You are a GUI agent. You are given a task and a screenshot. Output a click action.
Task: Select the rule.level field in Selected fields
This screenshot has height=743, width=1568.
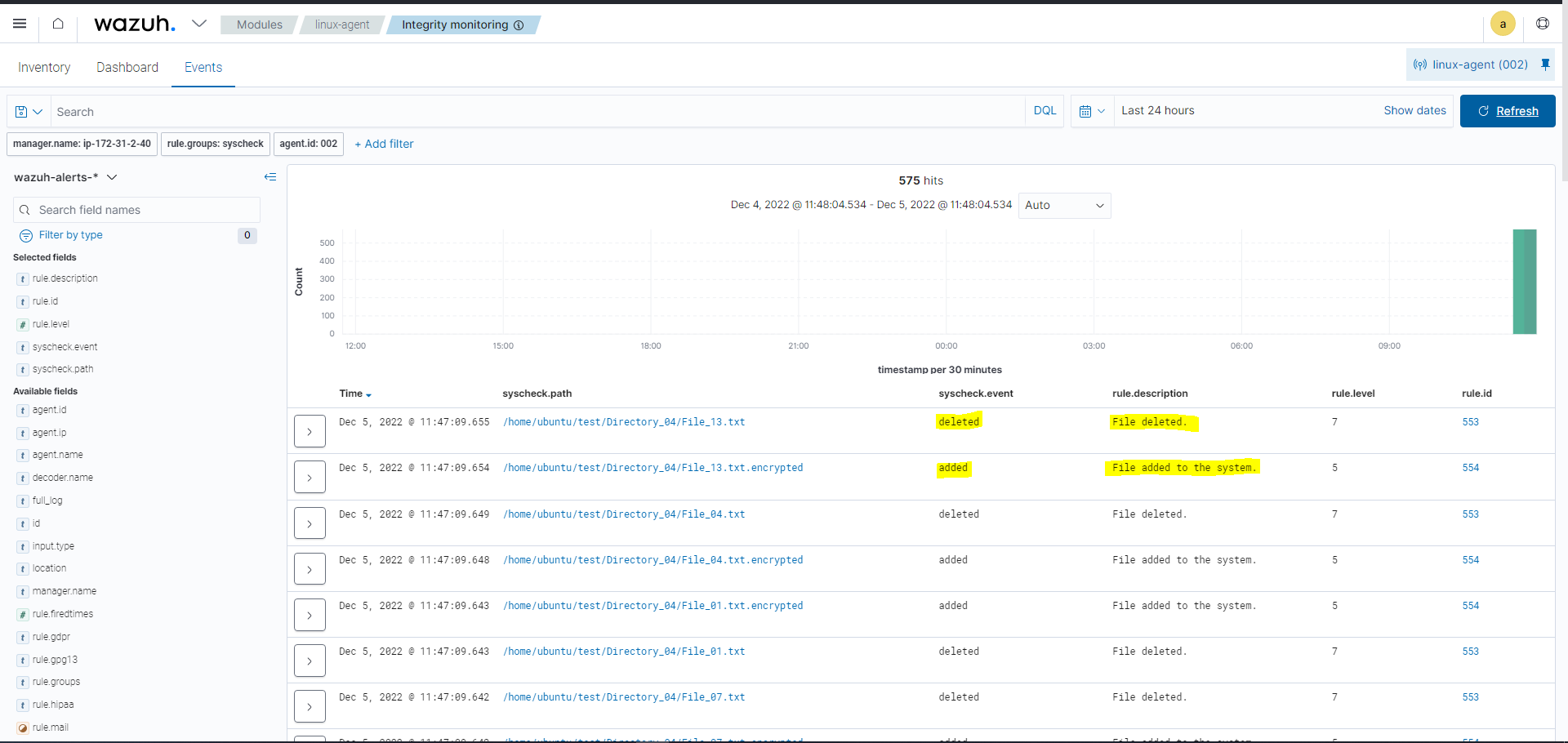[50, 324]
